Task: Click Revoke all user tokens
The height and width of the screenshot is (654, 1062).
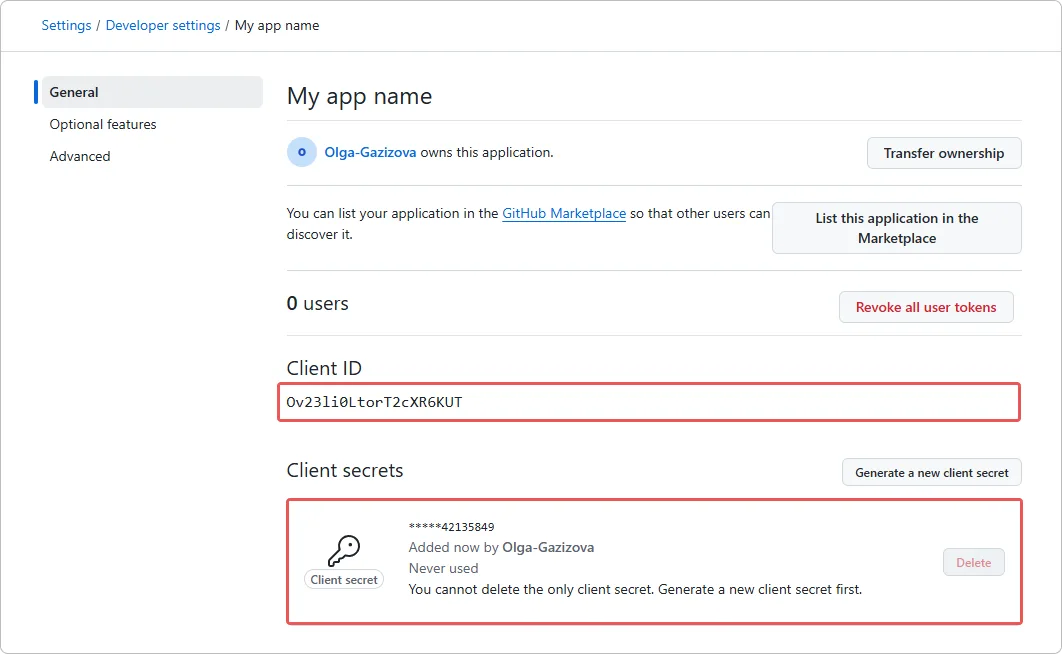Action: click(x=925, y=307)
